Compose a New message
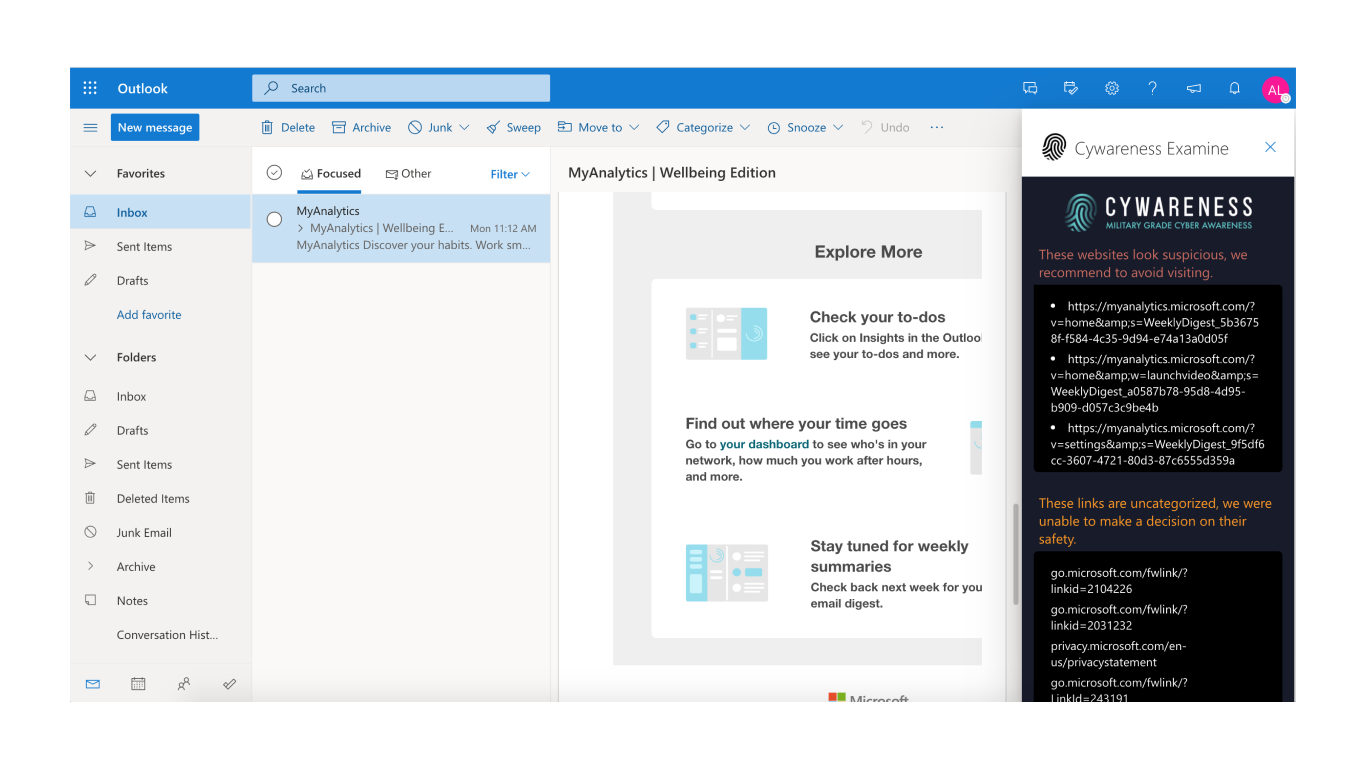Viewport: 1366px width, 768px height. coord(155,127)
